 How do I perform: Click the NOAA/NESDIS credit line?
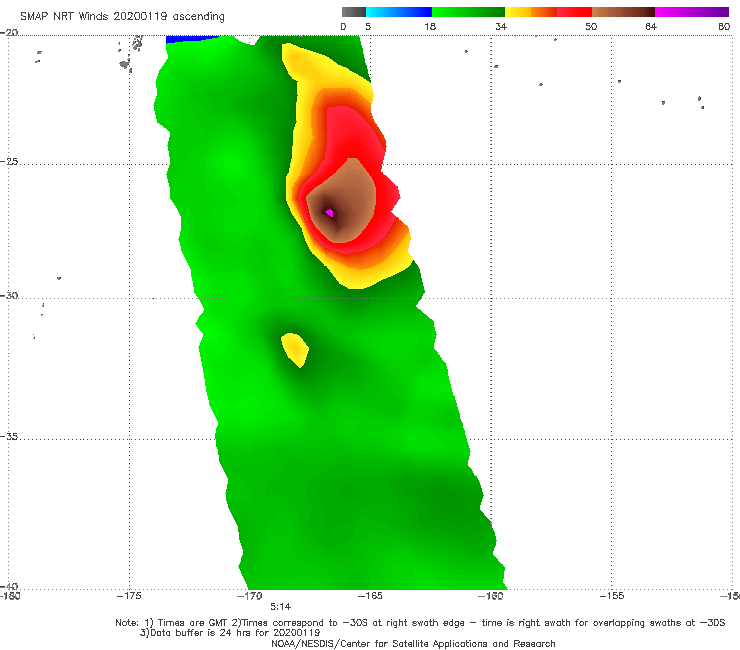413,644
